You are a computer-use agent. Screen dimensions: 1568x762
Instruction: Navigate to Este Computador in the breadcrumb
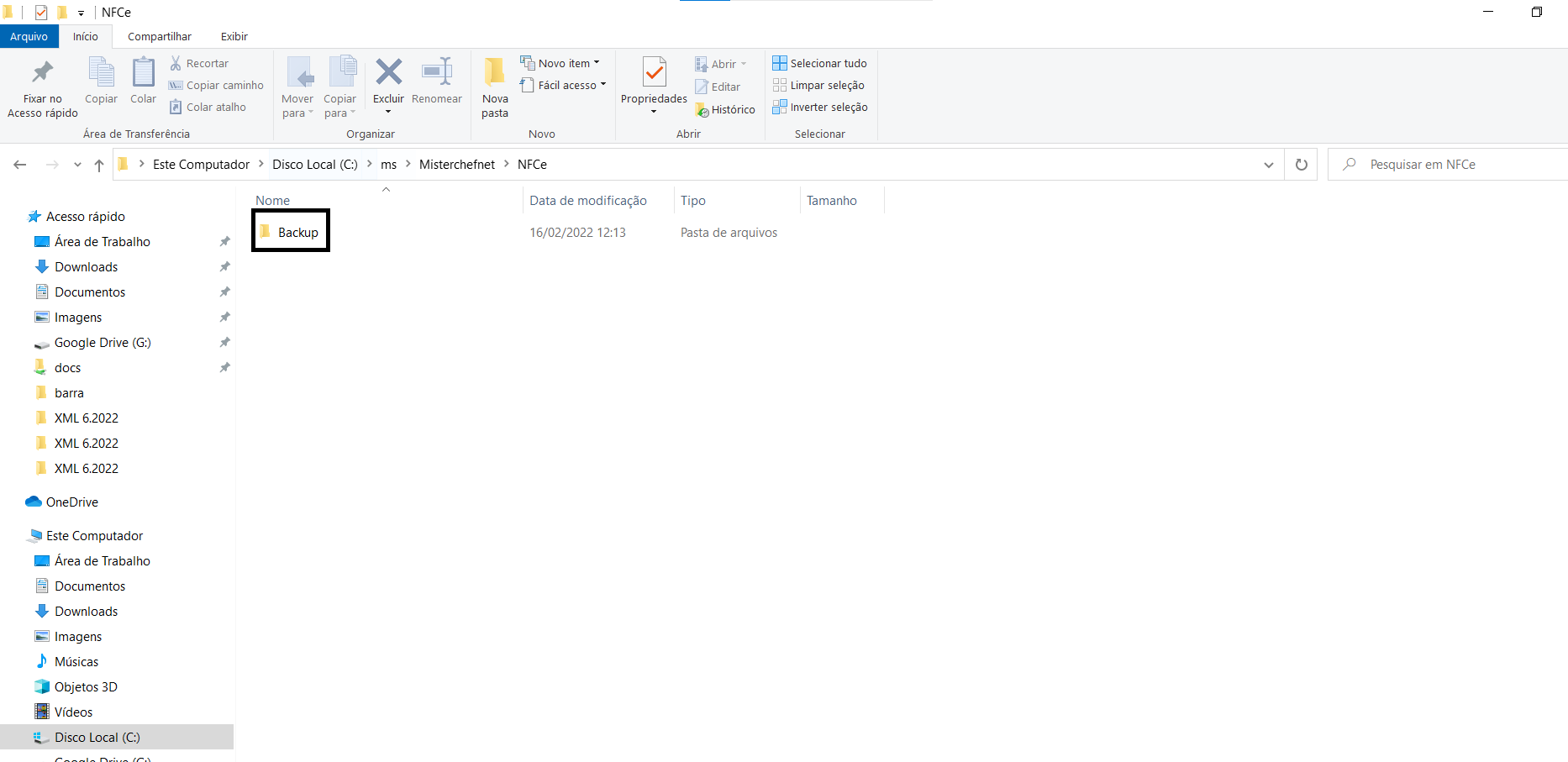point(201,164)
